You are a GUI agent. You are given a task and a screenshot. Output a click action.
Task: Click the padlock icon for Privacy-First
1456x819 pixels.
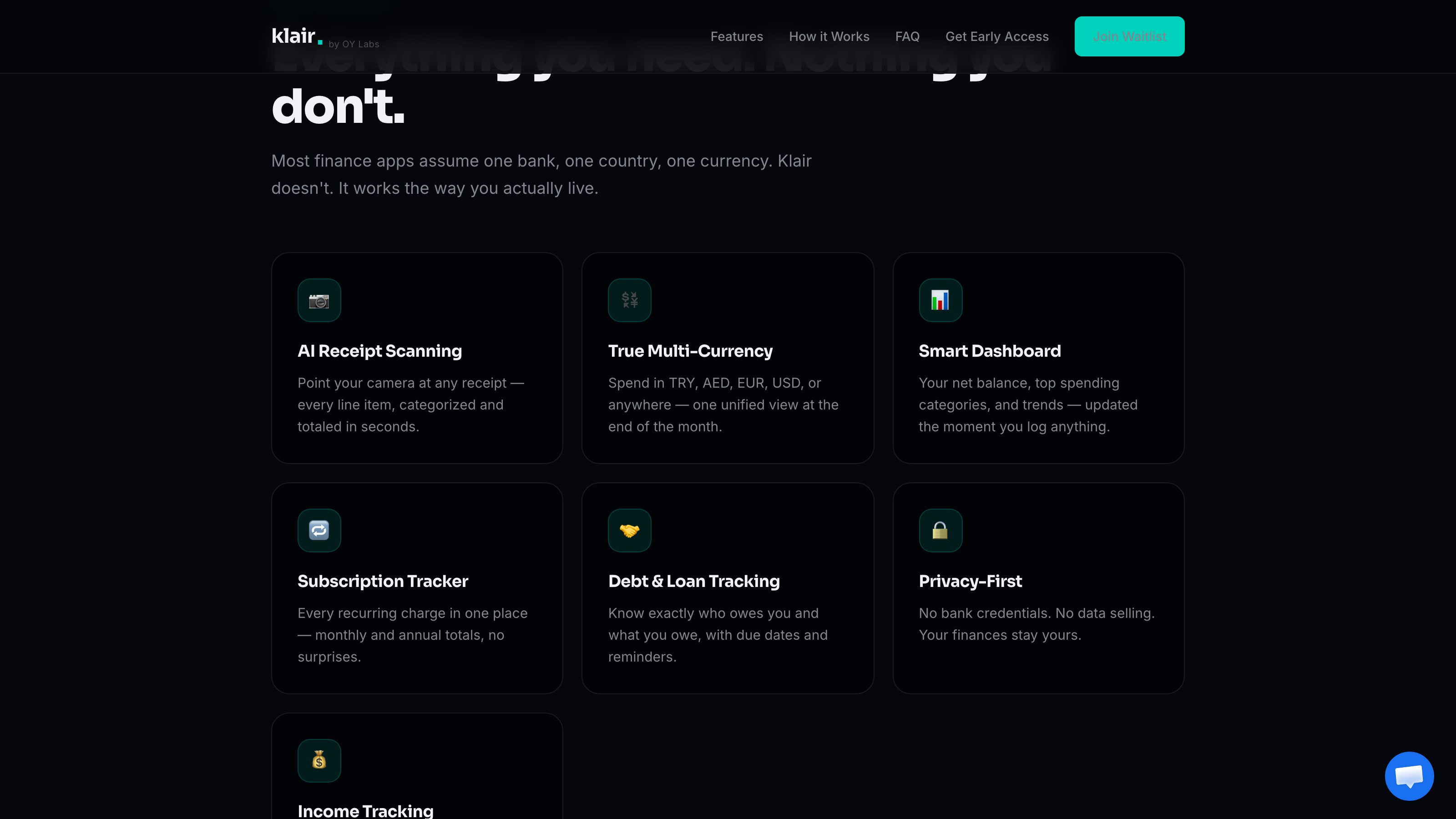(x=940, y=530)
